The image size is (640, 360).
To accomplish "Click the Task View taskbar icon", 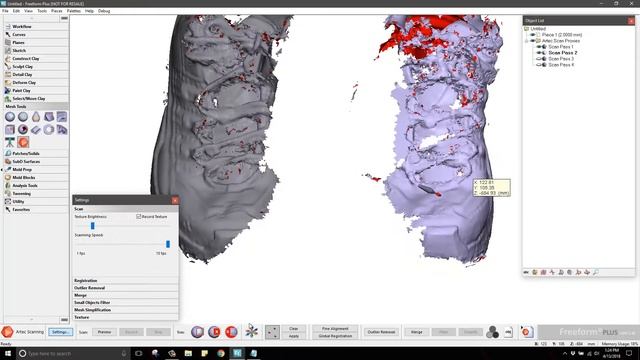I will point(139,353).
